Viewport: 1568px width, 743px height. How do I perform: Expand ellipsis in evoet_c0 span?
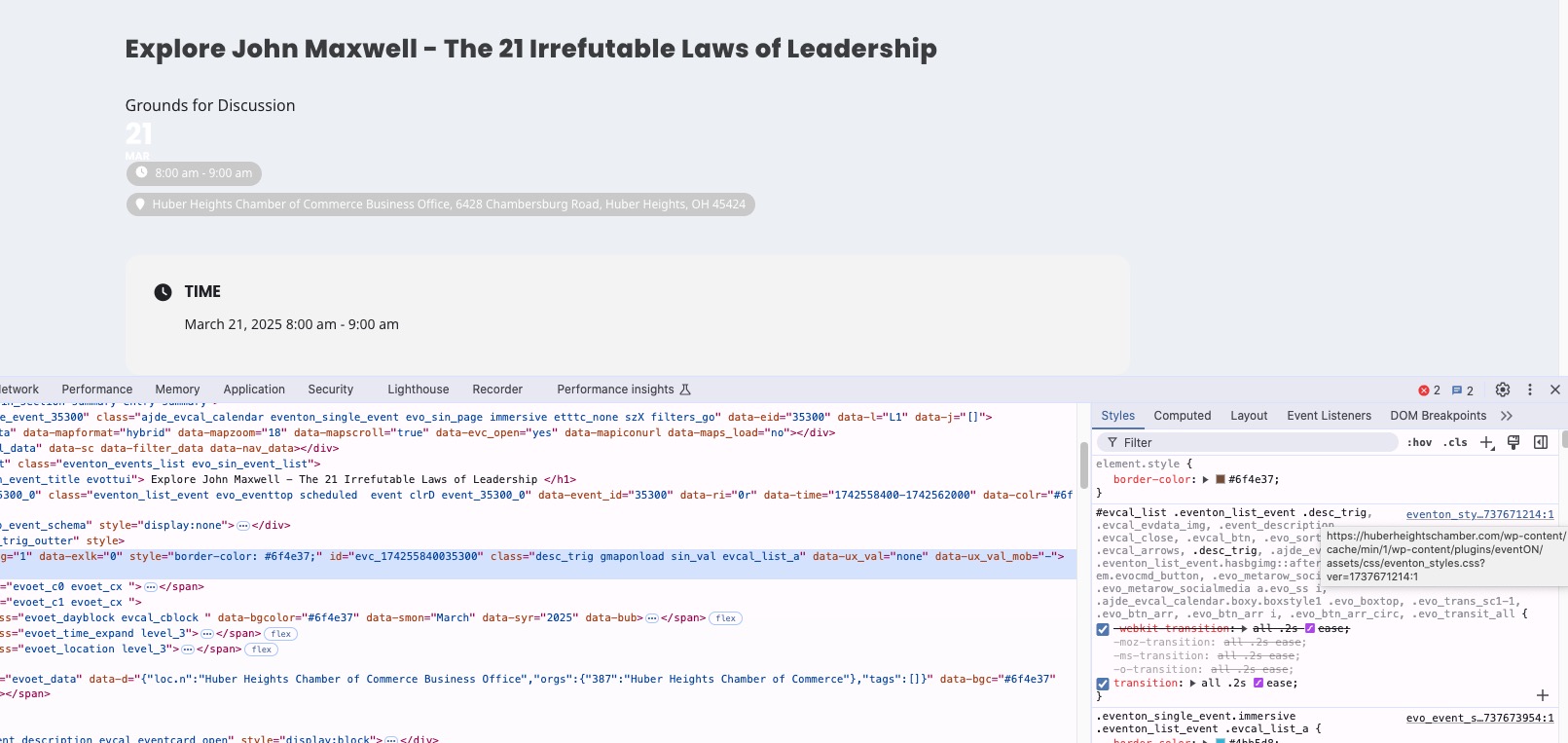(x=151, y=587)
